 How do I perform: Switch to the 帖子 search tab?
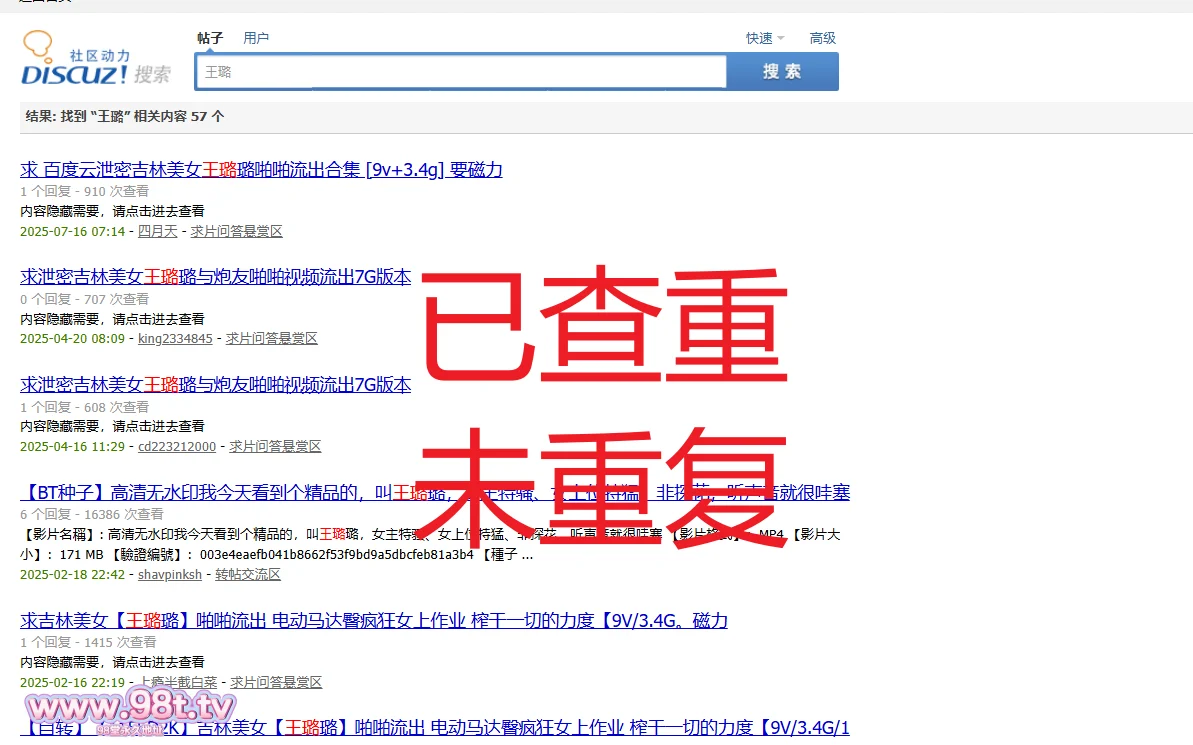click(210, 38)
